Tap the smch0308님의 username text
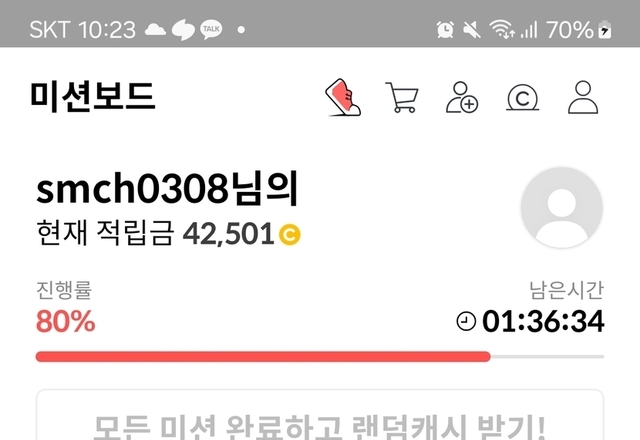Viewport: 640px width, 440px height. pyautogui.click(x=167, y=189)
